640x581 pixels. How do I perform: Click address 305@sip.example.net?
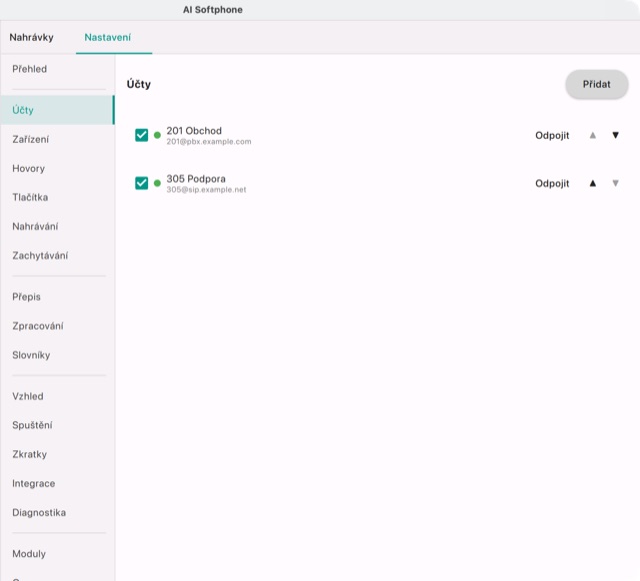206,190
